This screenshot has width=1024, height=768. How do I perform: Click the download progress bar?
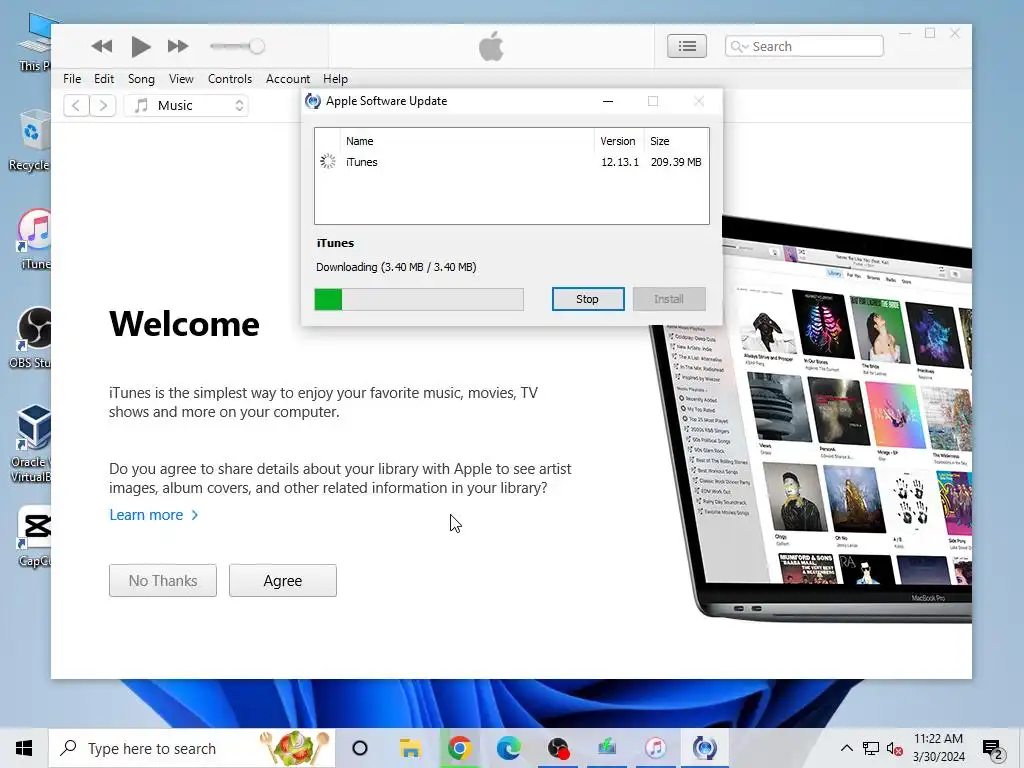coord(419,299)
